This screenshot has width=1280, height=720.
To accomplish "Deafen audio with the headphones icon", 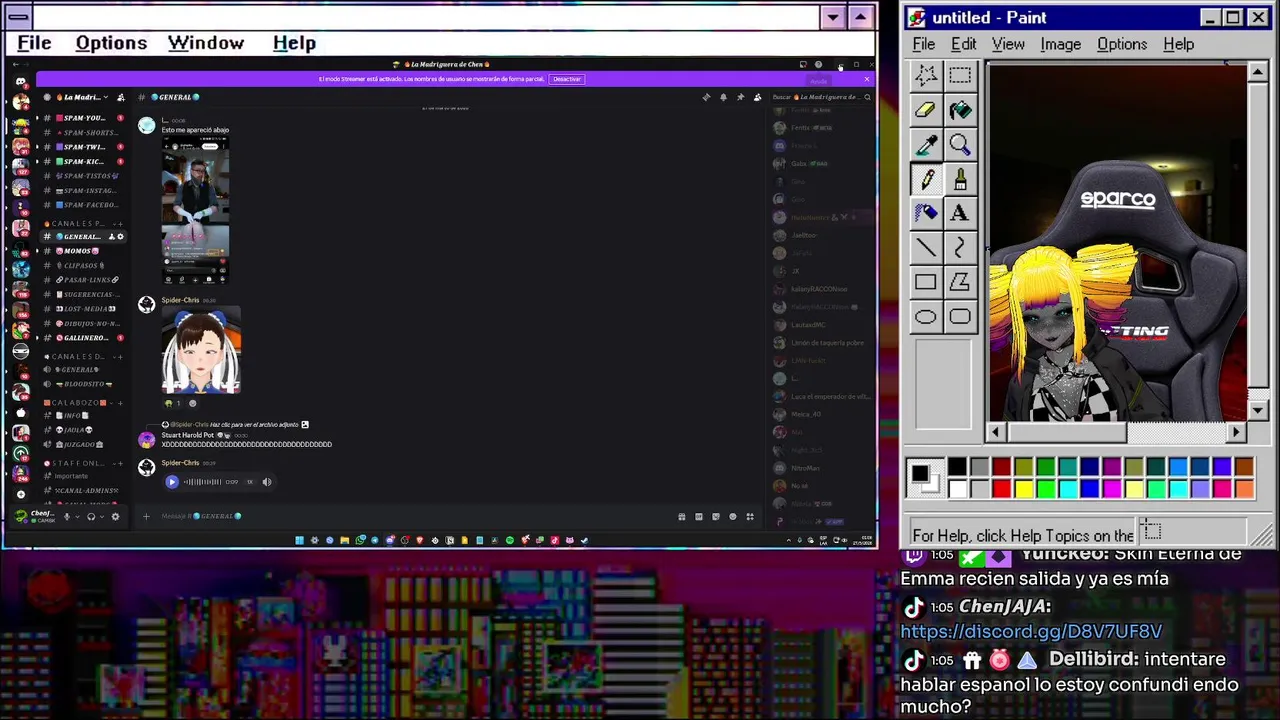I will 91,516.
